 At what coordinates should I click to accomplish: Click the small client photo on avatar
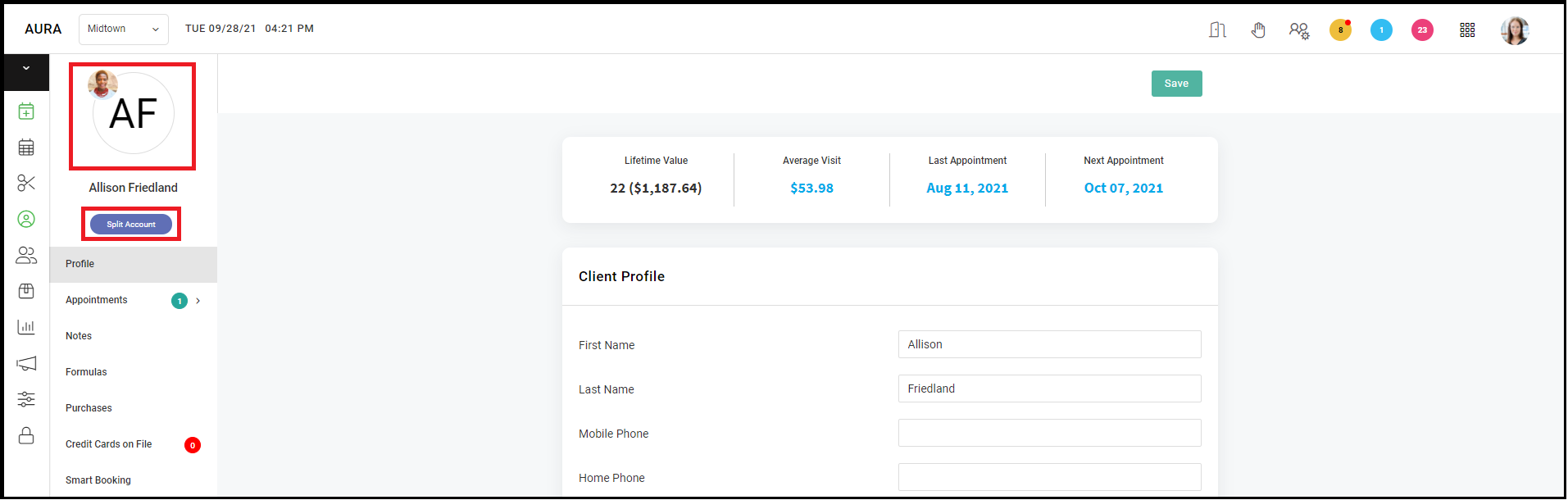[102, 84]
